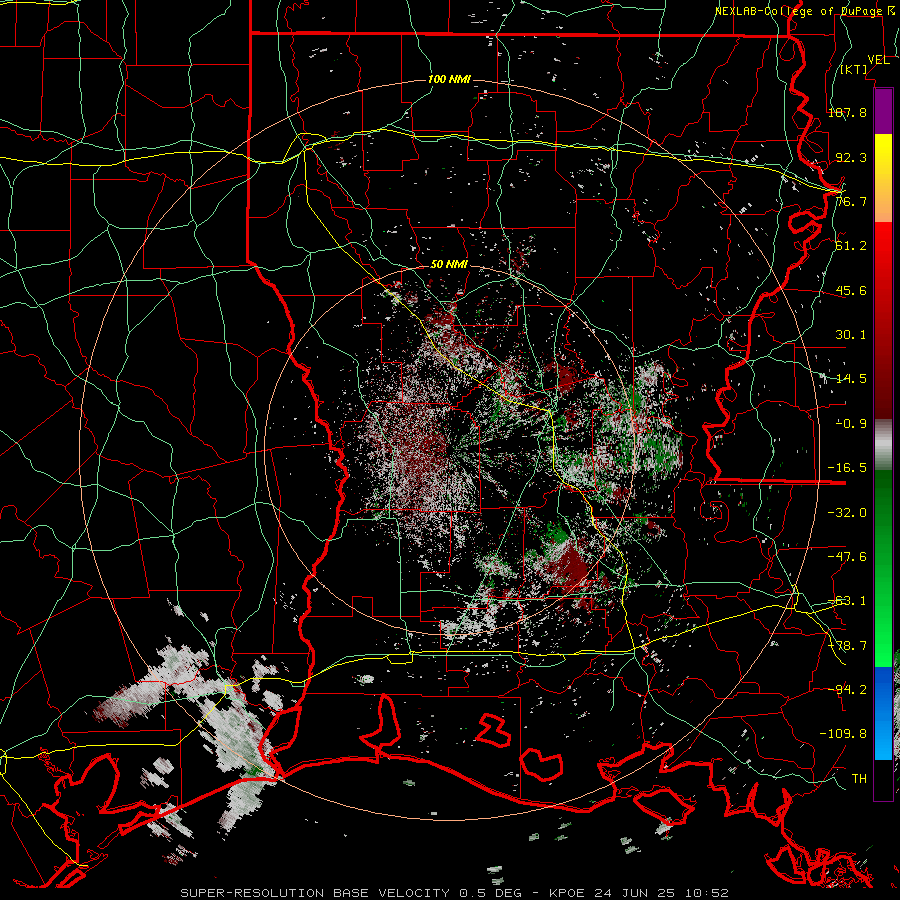Click the blue segment of velocity color bar
Image resolution: width=900 pixels, height=900 pixels.
click(x=883, y=713)
